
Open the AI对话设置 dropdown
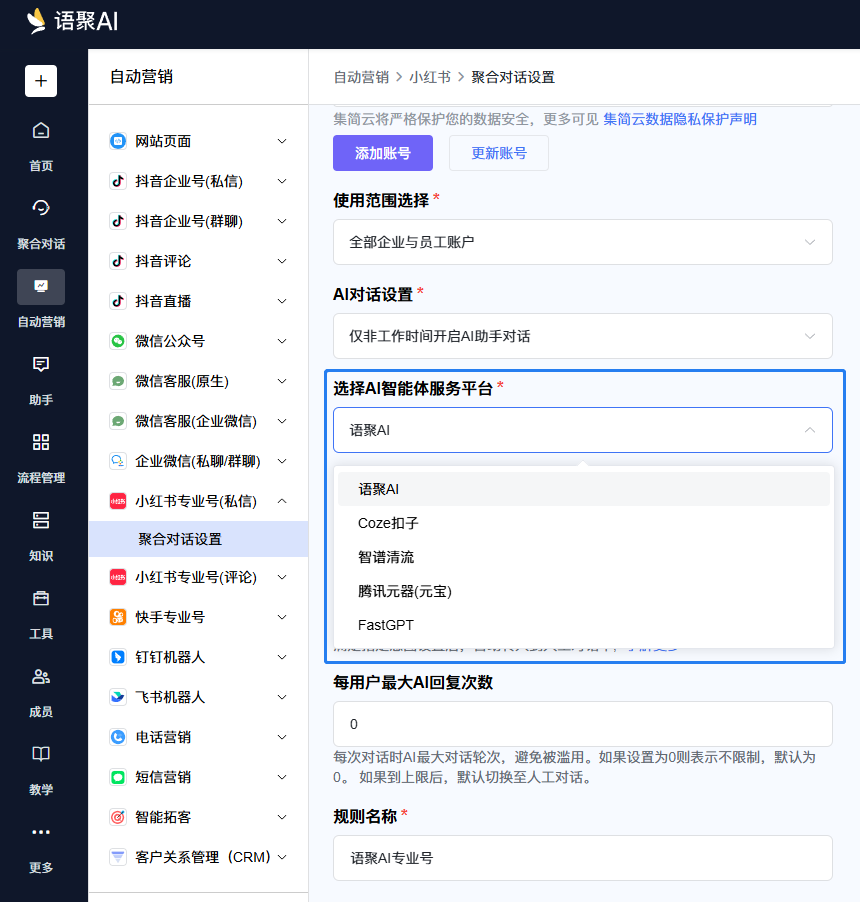click(583, 336)
